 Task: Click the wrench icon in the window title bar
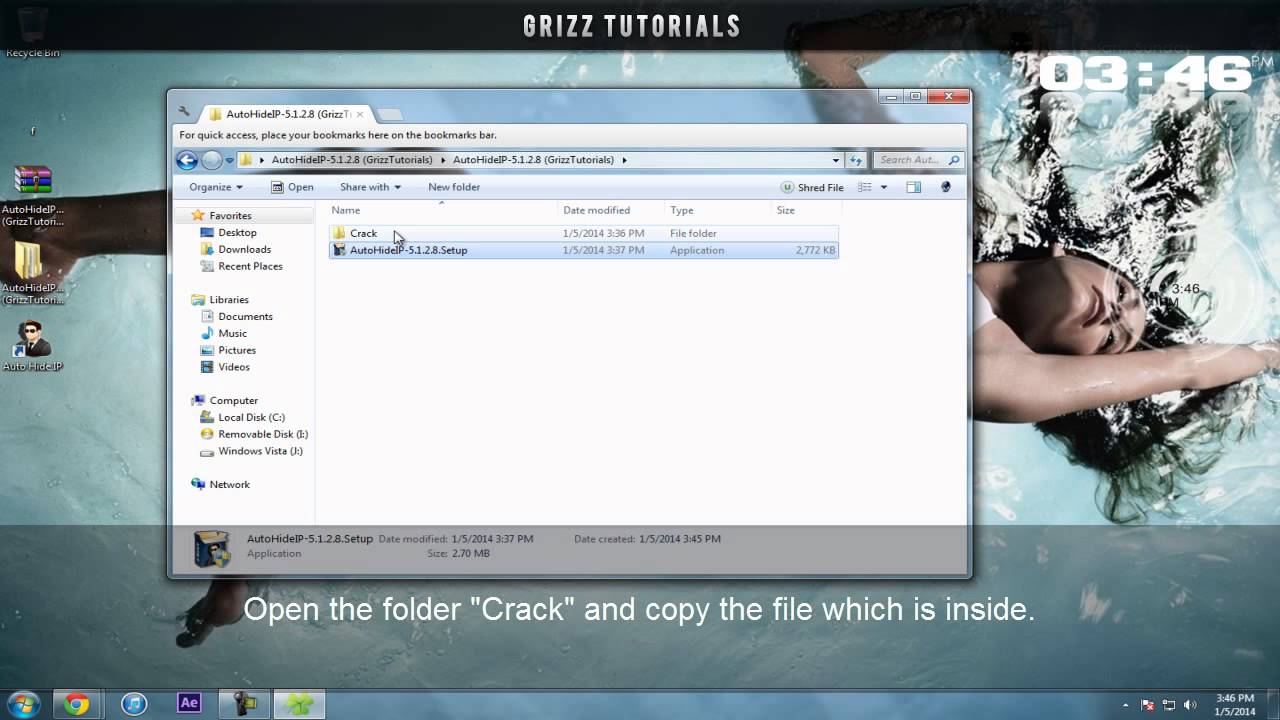click(184, 112)
